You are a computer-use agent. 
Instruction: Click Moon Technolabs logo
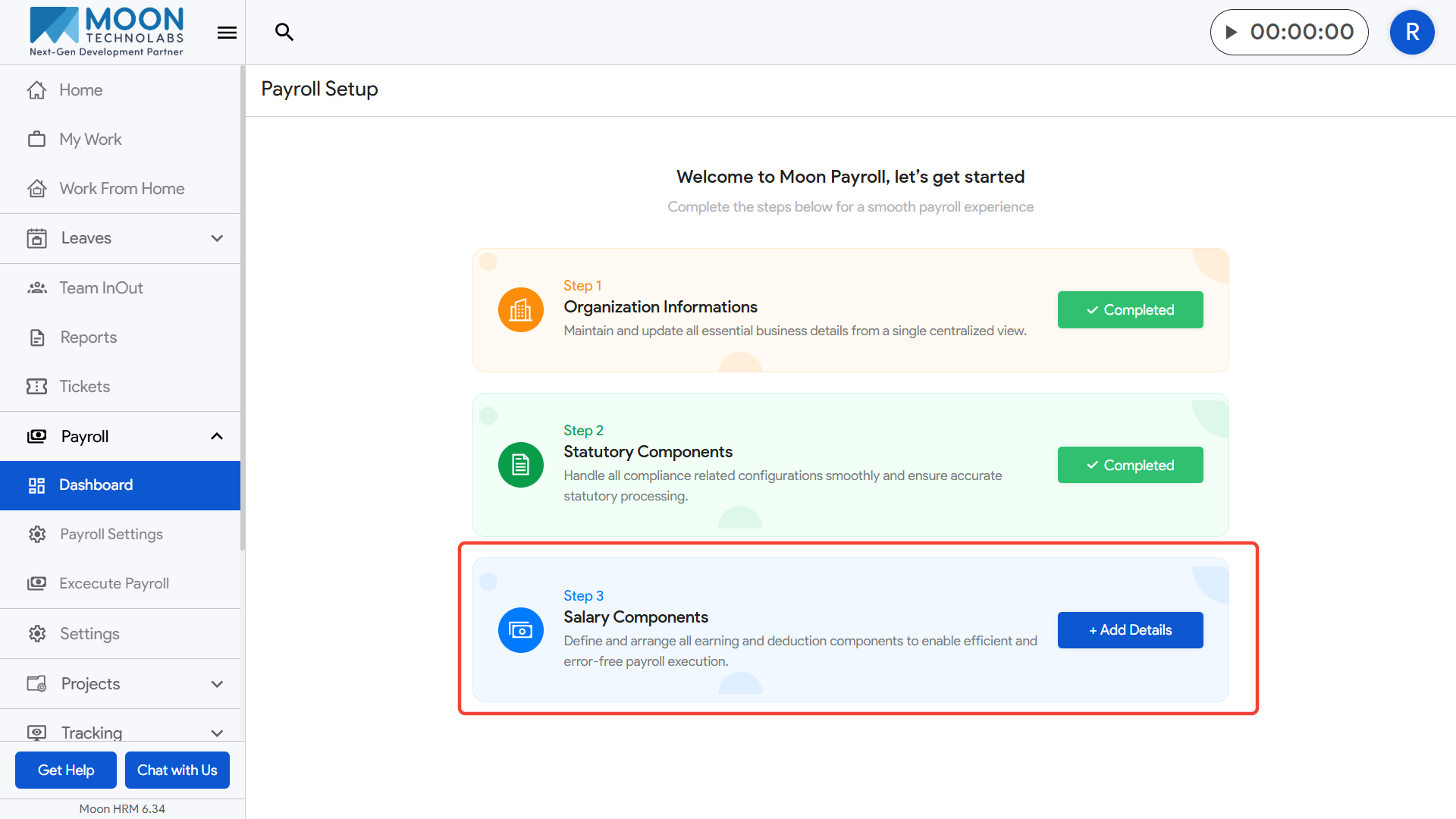pyautogui.click(x=106, y=32)
